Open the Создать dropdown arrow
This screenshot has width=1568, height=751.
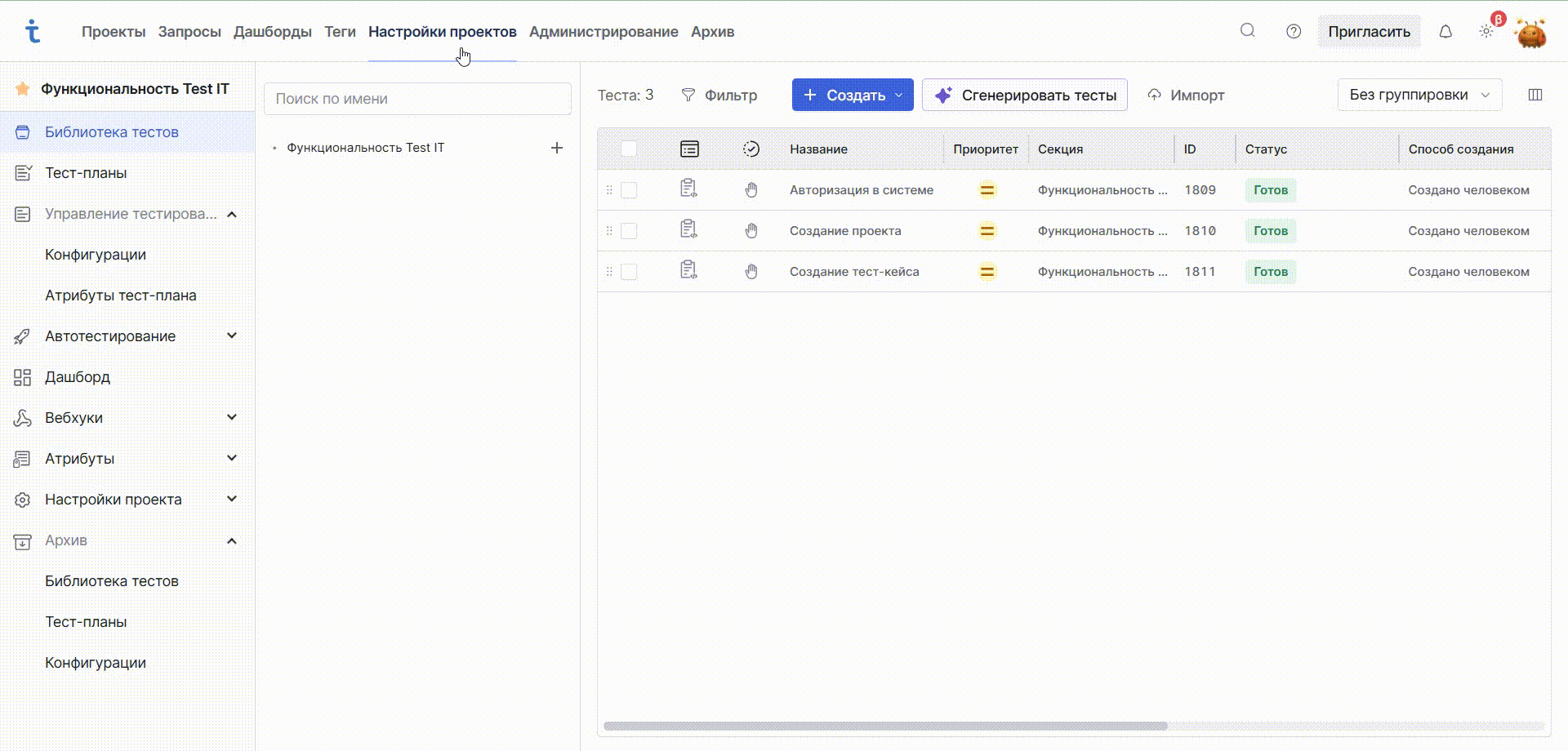(x=898, y=95)
